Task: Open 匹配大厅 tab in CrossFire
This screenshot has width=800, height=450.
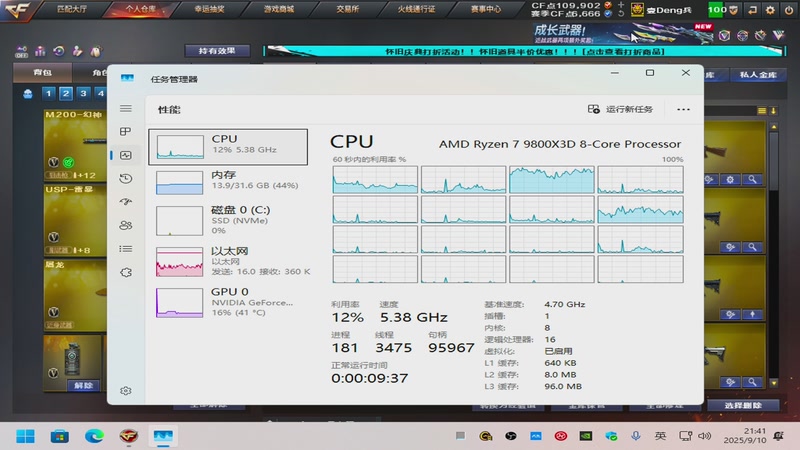Action: [x=72, y=9]
